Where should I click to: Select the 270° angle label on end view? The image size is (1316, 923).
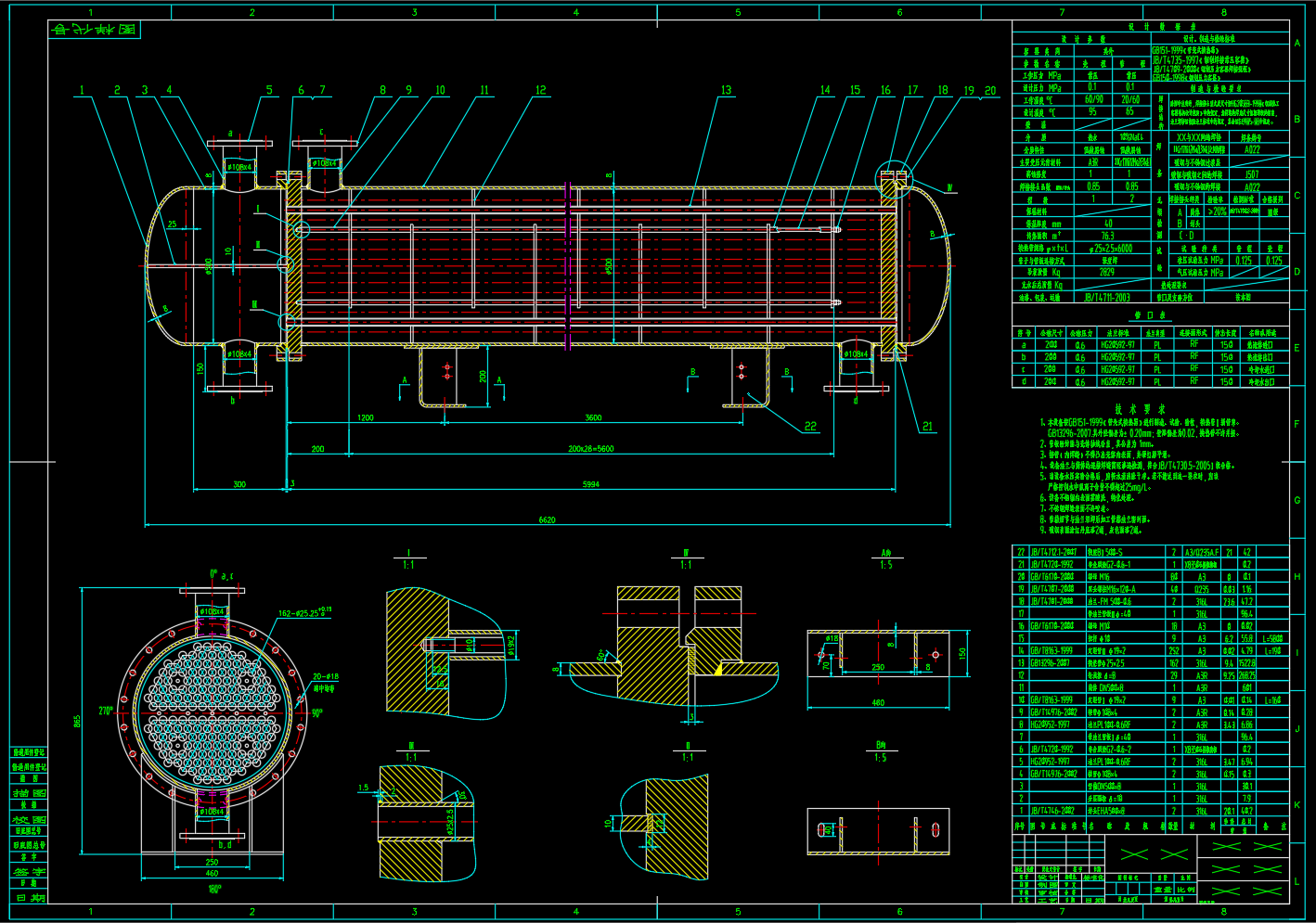[x=105, y=711]
